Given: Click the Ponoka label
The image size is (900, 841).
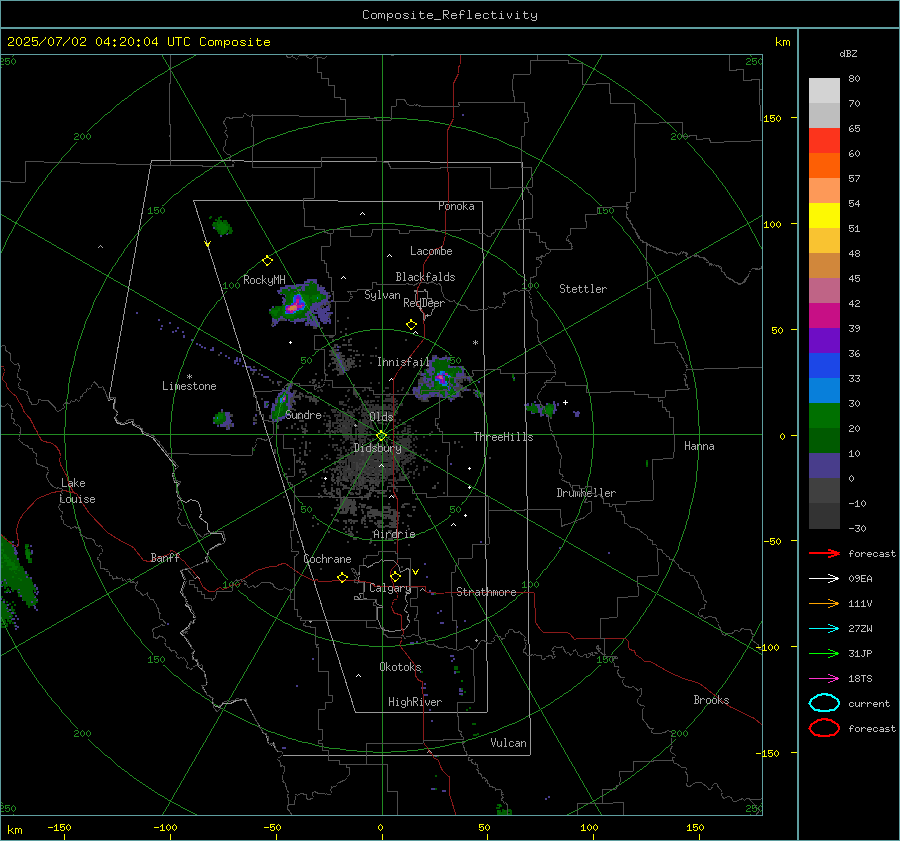Looking at the screenshot, I should [456, 206].
